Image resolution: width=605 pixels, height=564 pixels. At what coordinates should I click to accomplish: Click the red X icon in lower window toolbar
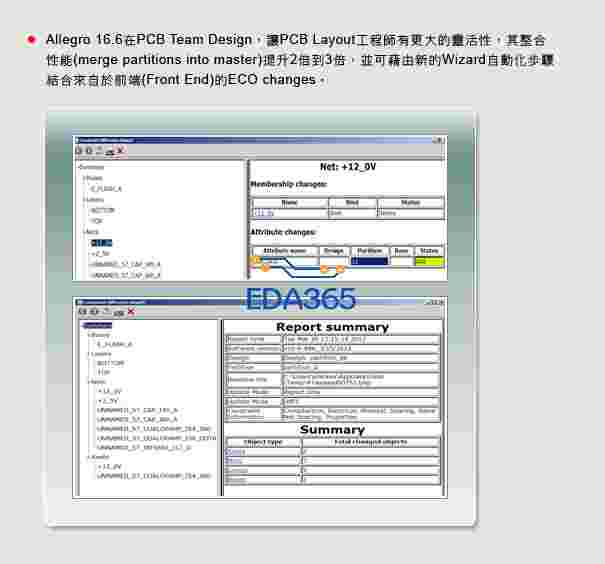(x=131, y=312)
